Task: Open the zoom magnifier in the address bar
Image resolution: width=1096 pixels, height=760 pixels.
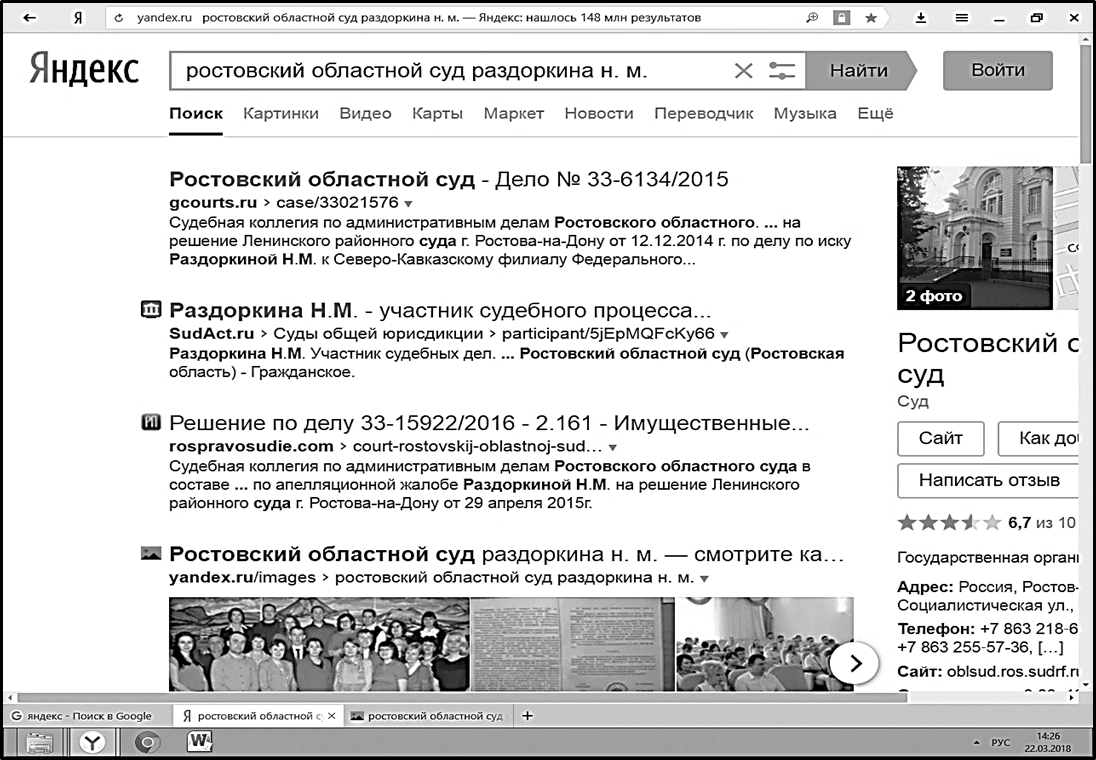Action: [x=812, y=18]
